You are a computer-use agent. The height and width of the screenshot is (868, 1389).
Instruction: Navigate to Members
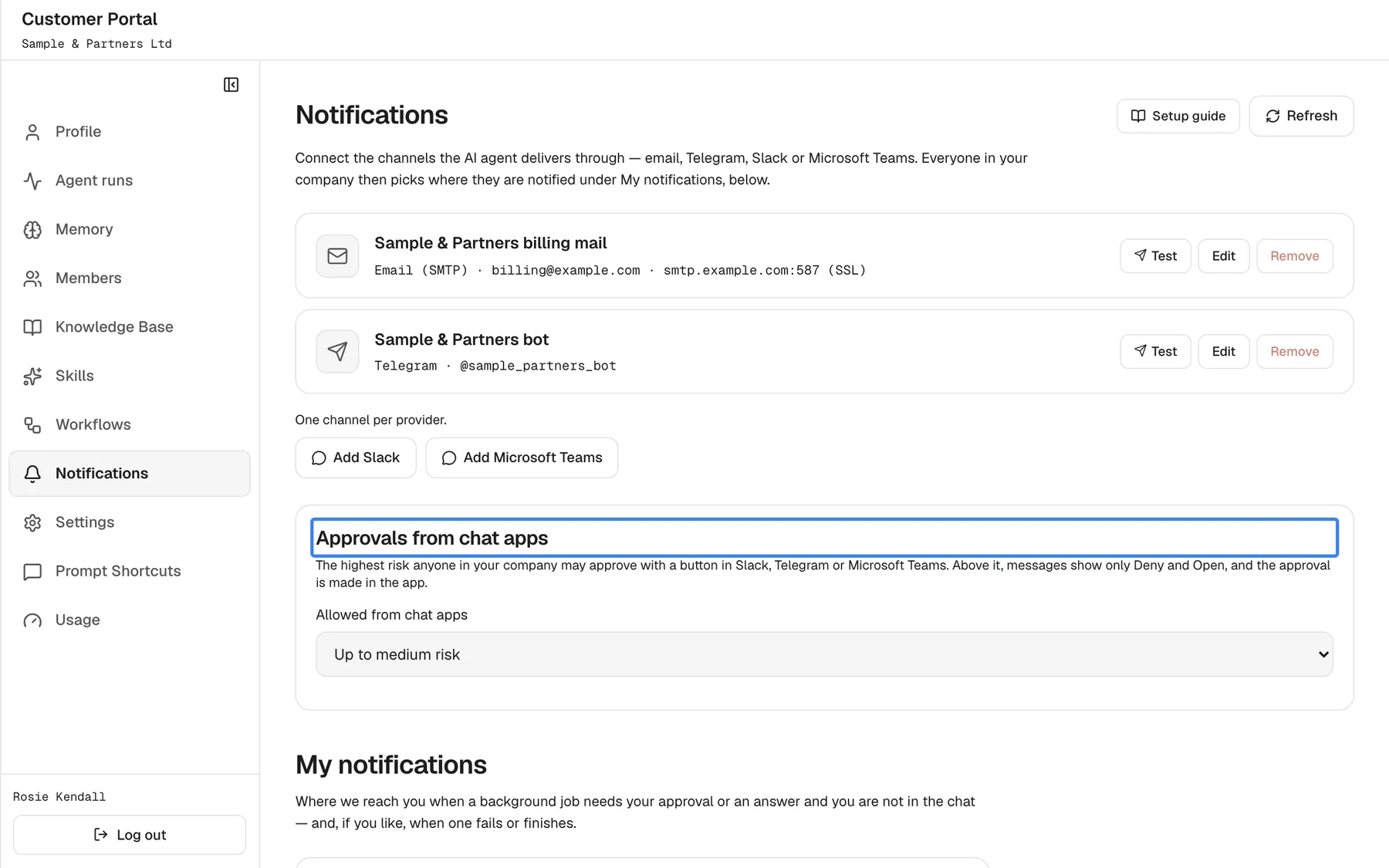tap(130, 279)
